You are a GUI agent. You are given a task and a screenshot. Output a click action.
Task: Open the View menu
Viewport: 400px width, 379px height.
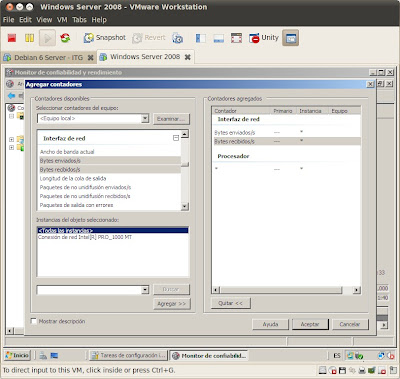44,20
